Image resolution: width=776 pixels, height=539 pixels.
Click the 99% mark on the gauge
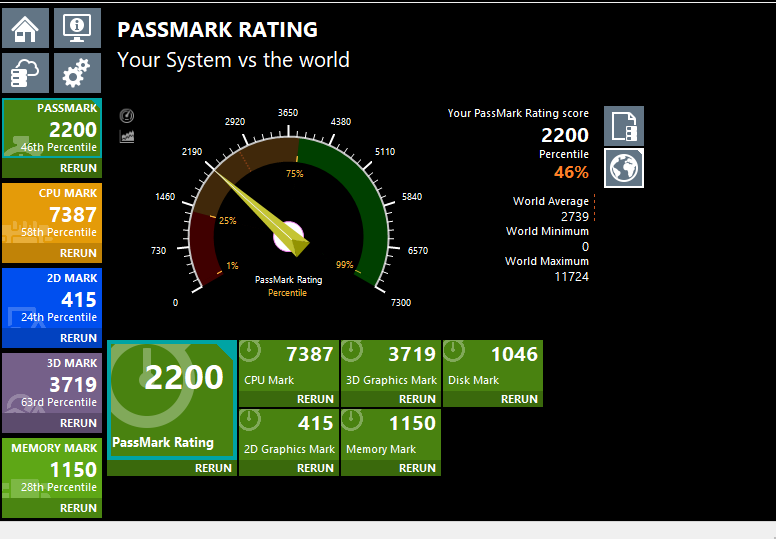click(x=344, y=265)
